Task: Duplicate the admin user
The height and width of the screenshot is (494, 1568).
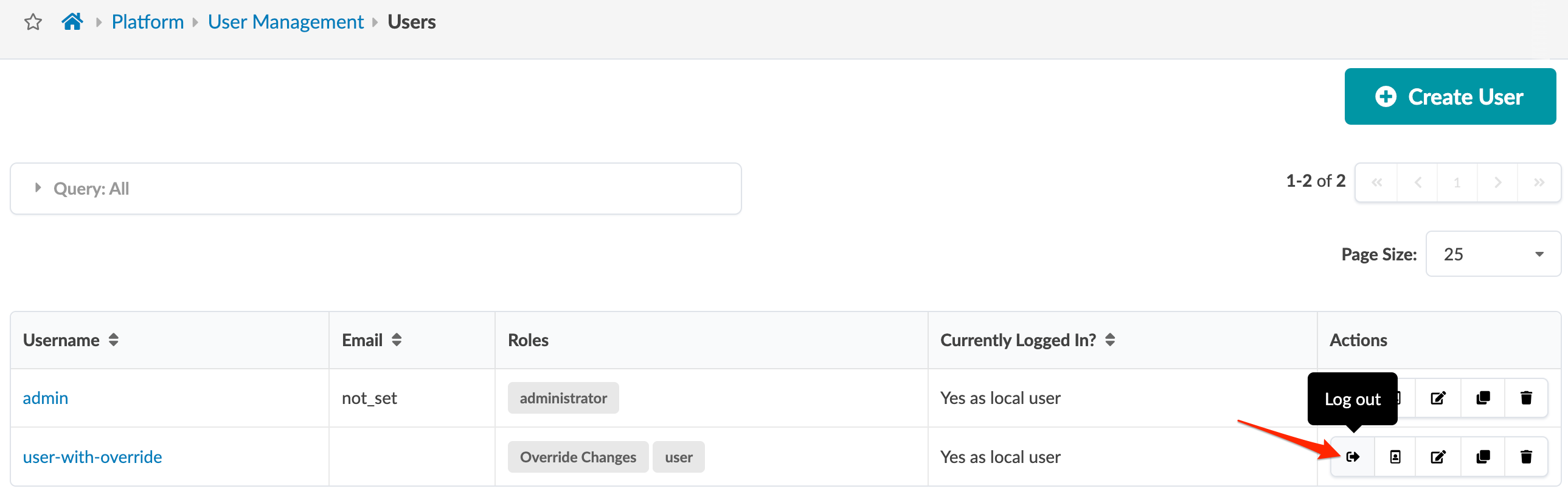Action: 1483,398
